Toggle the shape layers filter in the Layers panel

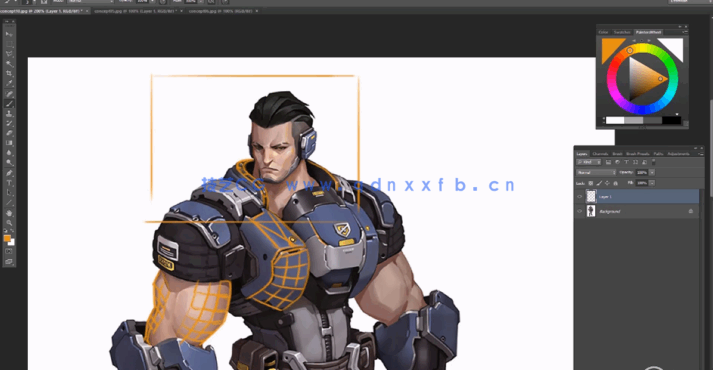635,162
